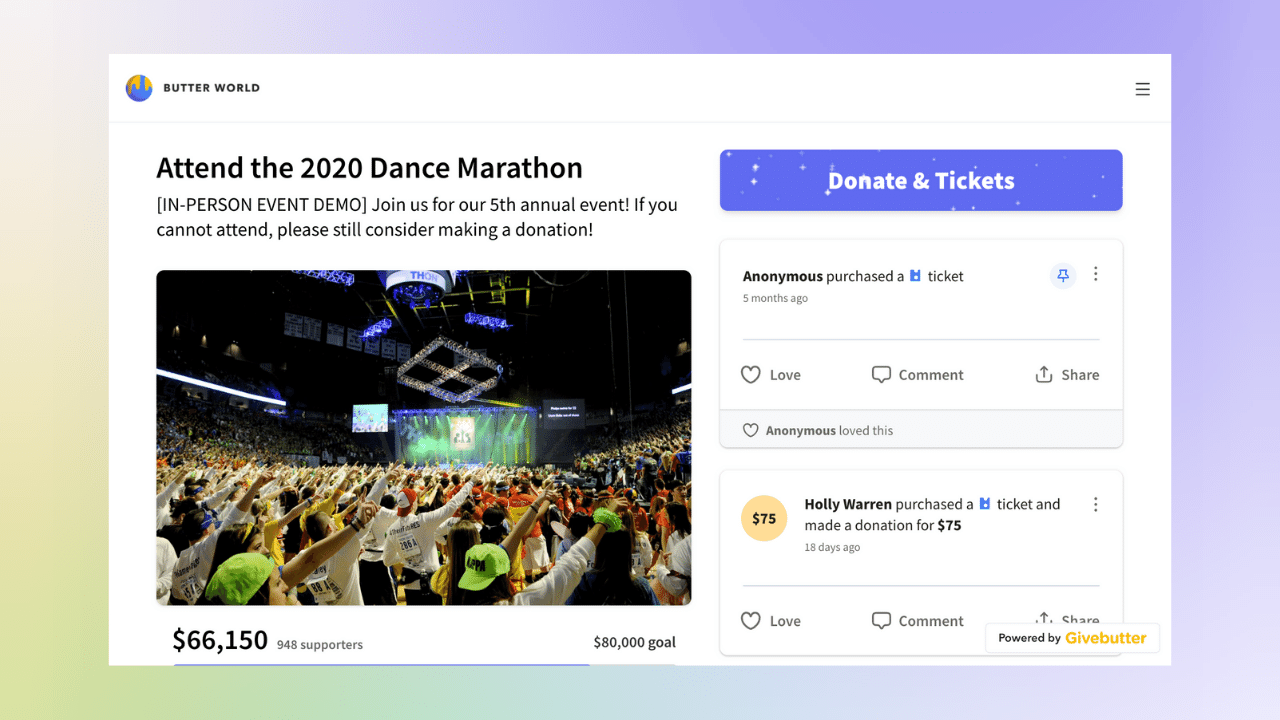This screenshot has width=1280, height=720.
Task: Click the 'Attend the 2020 Dance Marathon' title
Action: pos(369,167)
